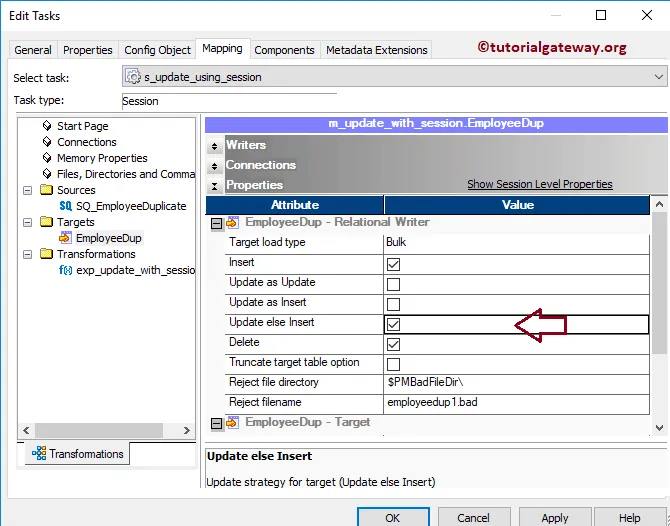Open the Select task dropdown
This screenshot has width=670, height=526.
[658, 77]
